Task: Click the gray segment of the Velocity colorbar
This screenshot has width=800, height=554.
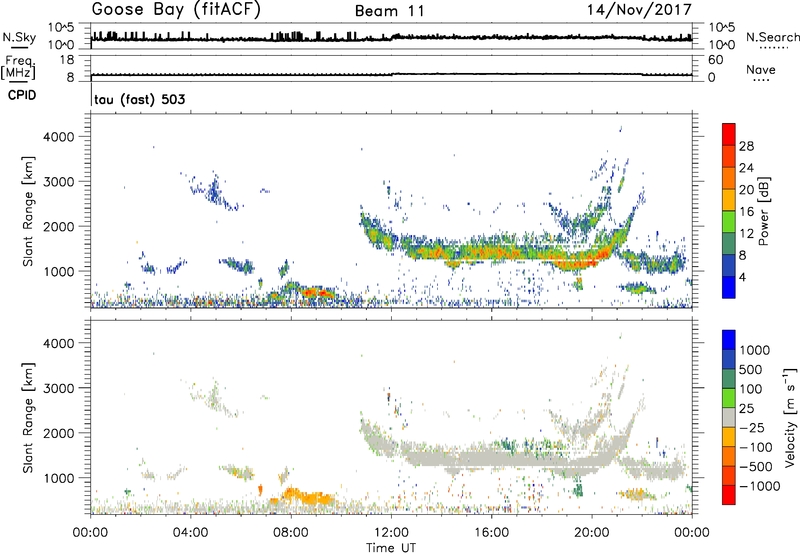Action: [x=729, y=417]
